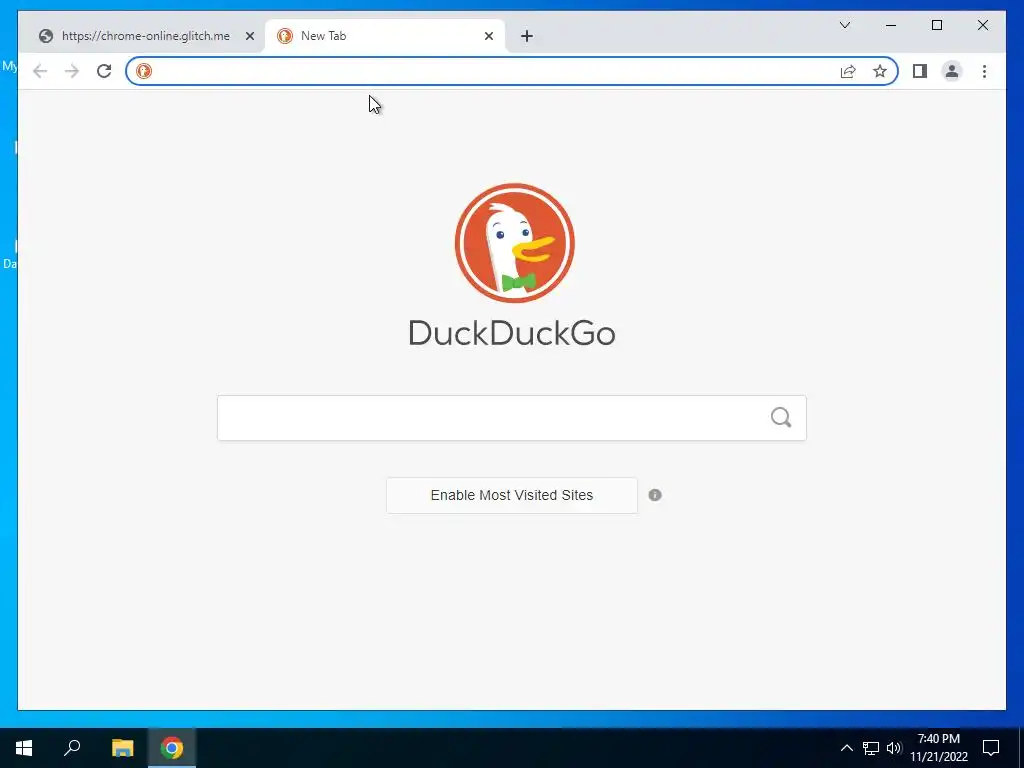
Task: Open File Explorer from the taskbar
Action: click(x=122, y=748)
